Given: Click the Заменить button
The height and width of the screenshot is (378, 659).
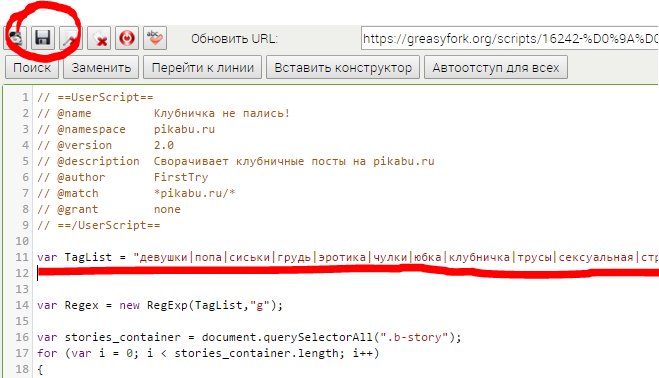Looking at the screenshot, I should [x=101, y=67].
